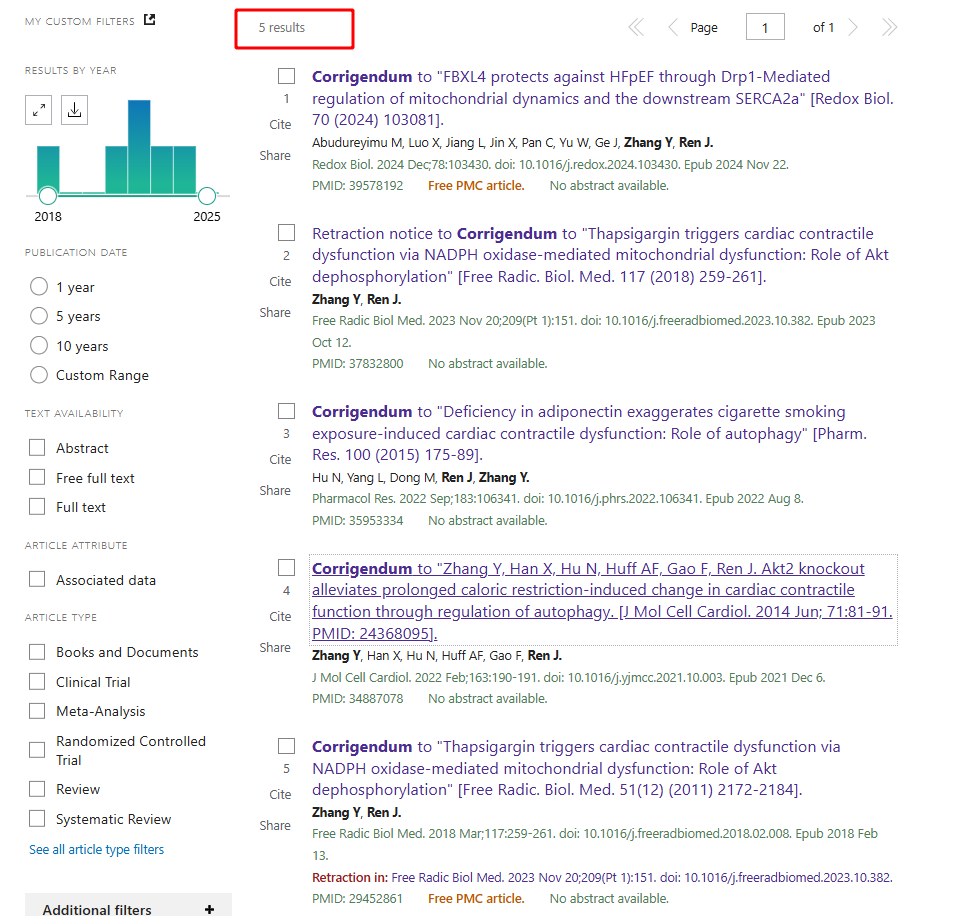Click PMID: 37832800 text
962x916 pixels.
point(358,364)
